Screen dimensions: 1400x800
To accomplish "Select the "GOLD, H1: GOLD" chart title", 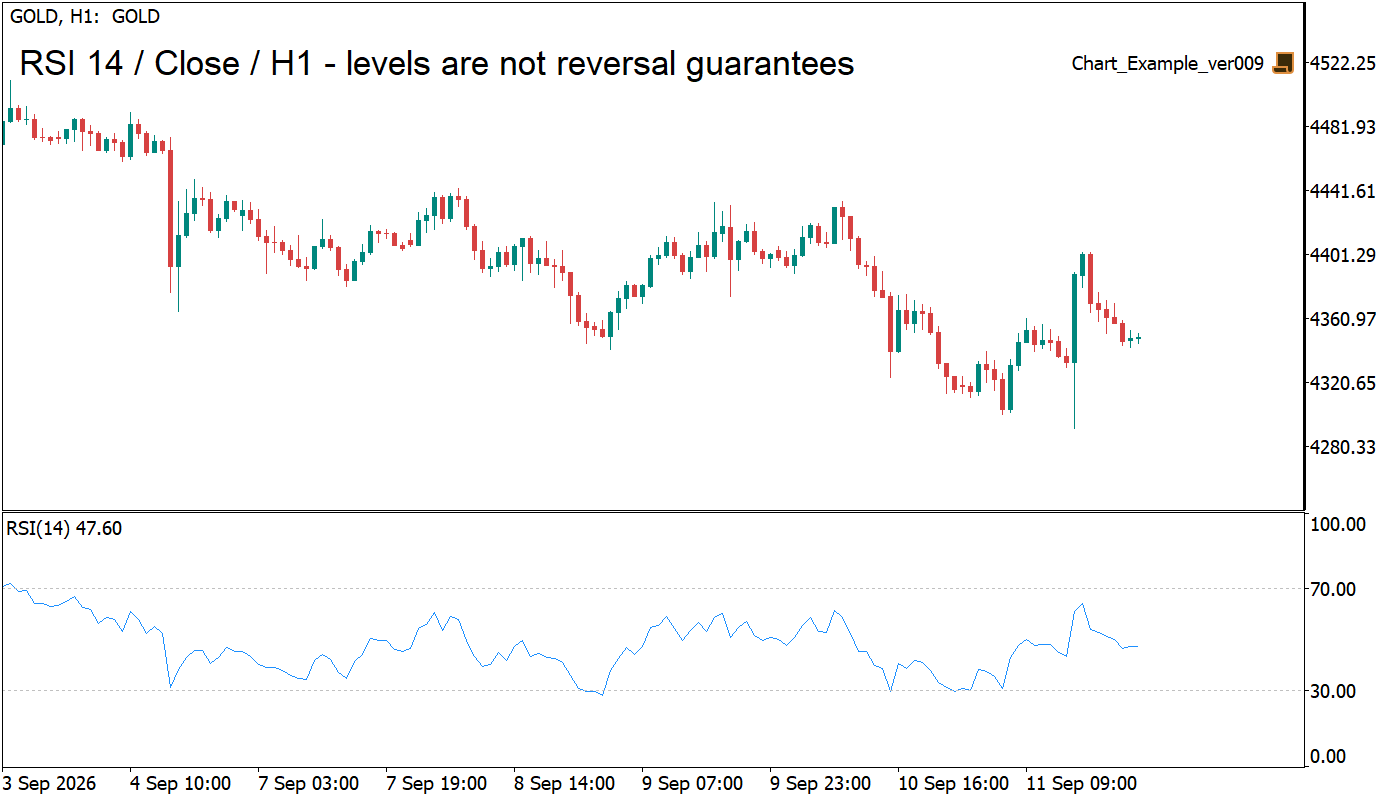I will tap(85, 17).
